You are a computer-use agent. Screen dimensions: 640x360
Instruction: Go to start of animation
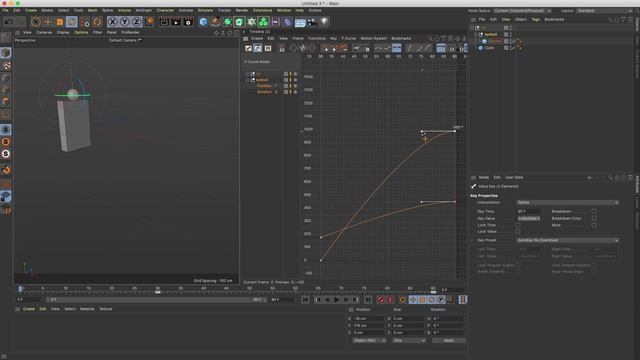point(305,300)
